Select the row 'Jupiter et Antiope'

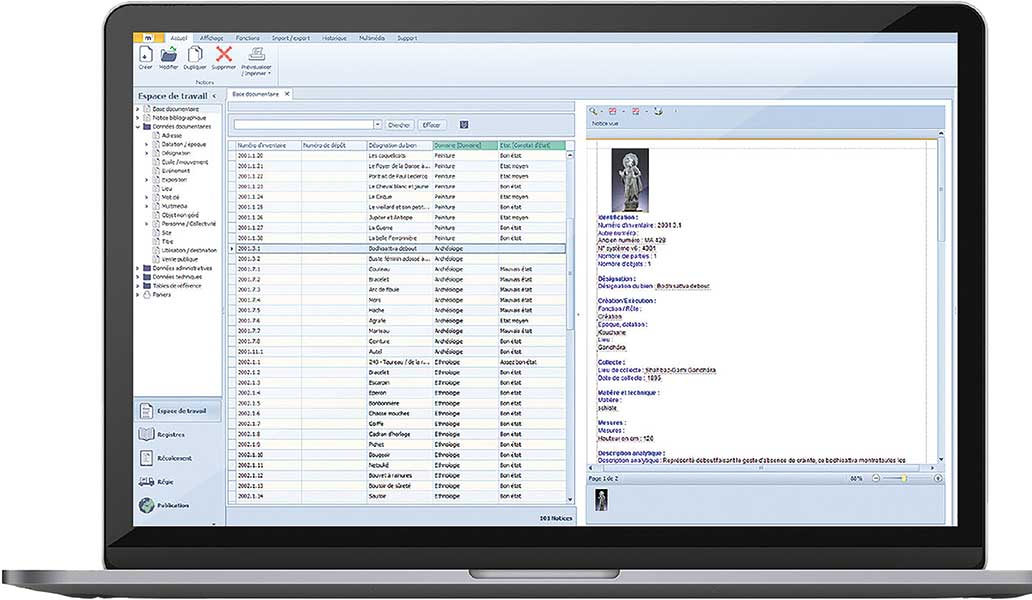coord(397,218)
